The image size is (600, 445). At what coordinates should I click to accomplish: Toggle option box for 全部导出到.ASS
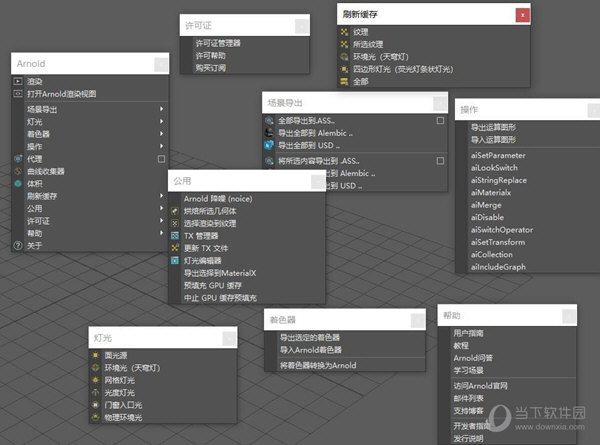click(440, 120)
